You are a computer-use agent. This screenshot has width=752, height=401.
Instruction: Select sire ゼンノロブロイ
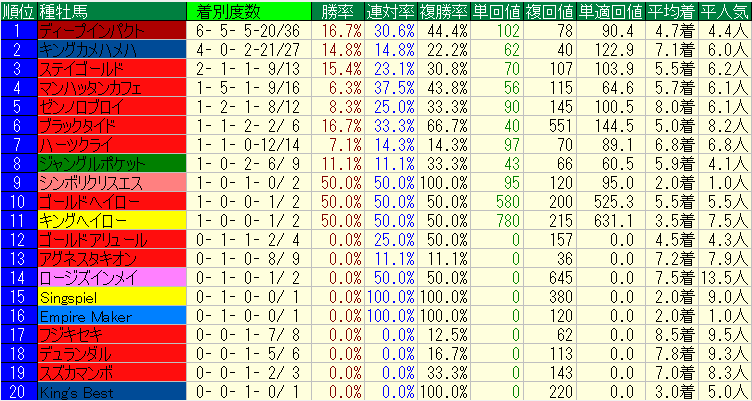coord(112,106)
